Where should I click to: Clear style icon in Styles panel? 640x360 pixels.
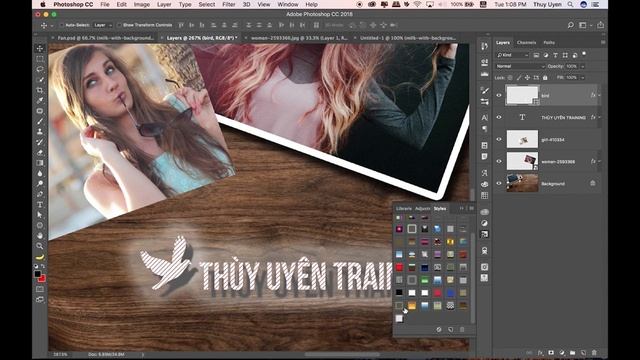click(439, 329)
